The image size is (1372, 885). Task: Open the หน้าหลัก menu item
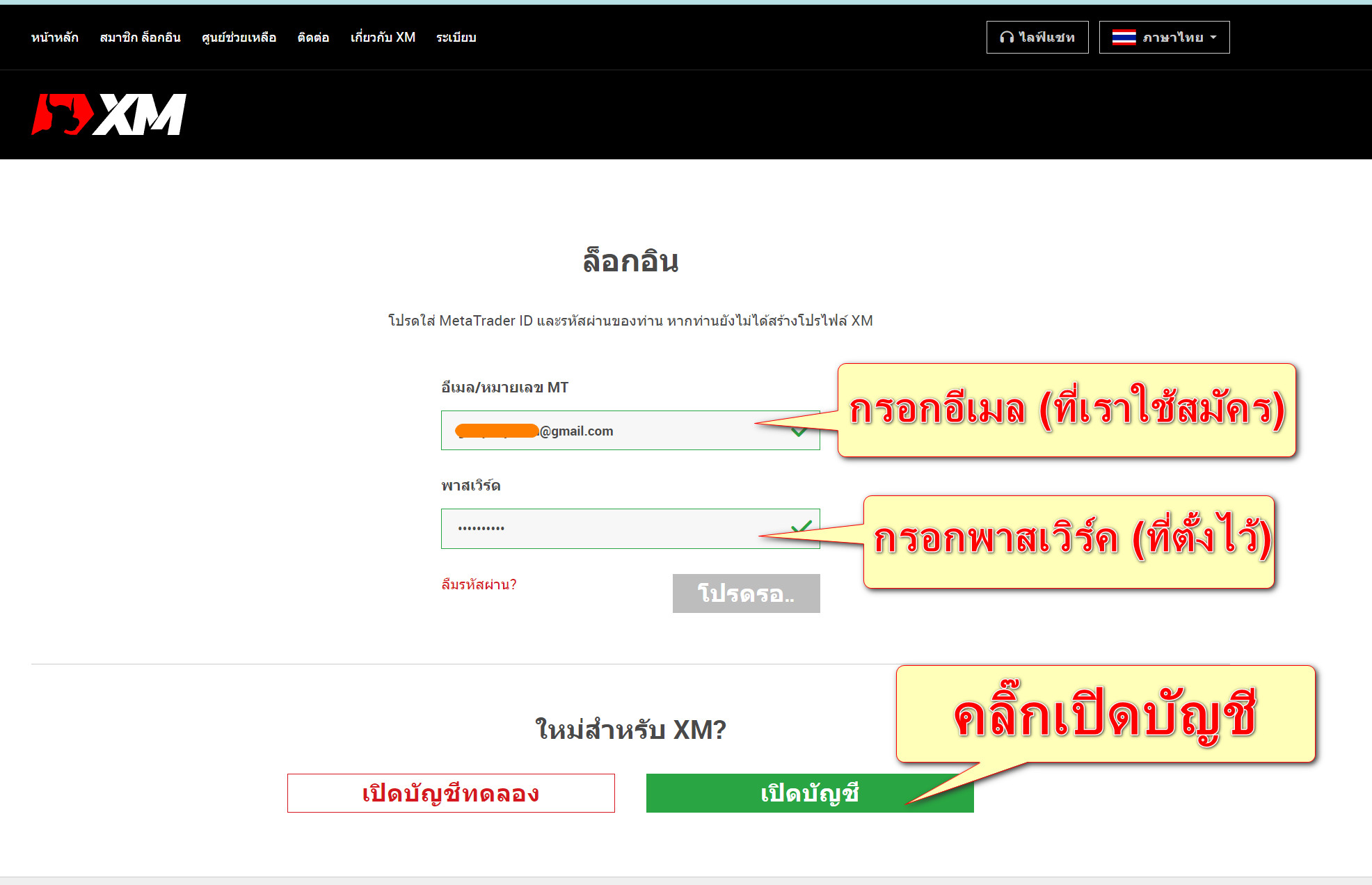55,38
